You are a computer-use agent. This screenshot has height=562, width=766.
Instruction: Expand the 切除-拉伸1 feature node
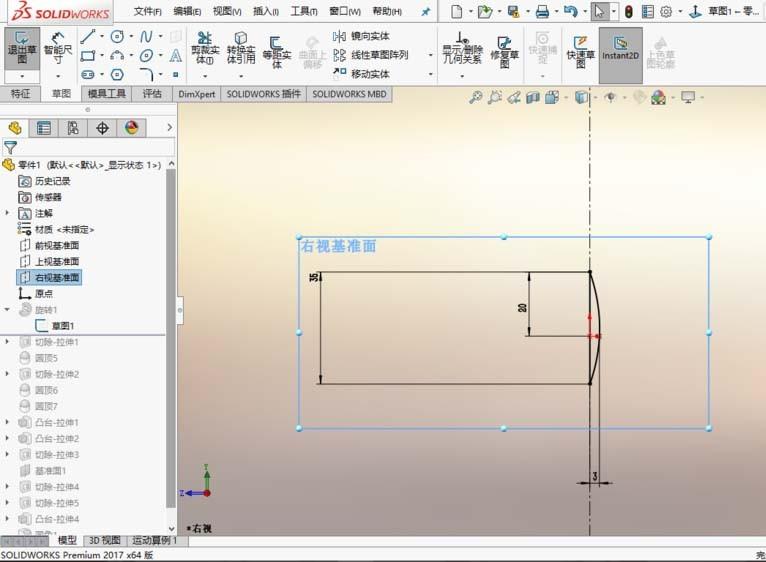(7, 342)
